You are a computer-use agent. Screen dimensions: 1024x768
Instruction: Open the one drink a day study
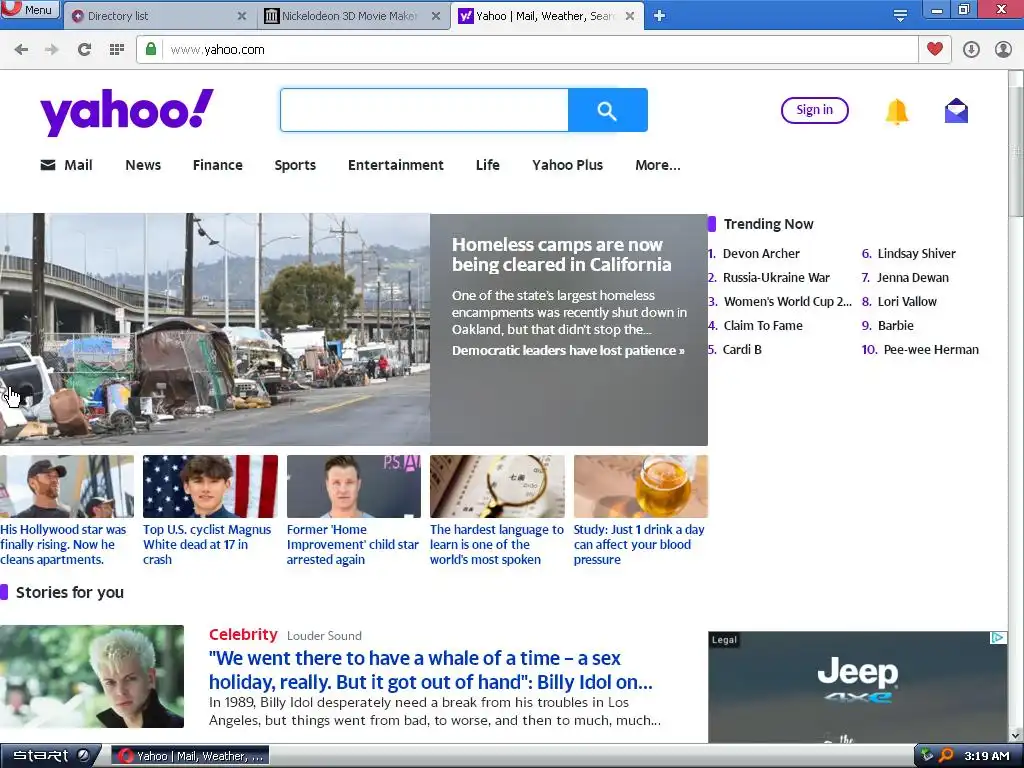click(x=639, y=545)
